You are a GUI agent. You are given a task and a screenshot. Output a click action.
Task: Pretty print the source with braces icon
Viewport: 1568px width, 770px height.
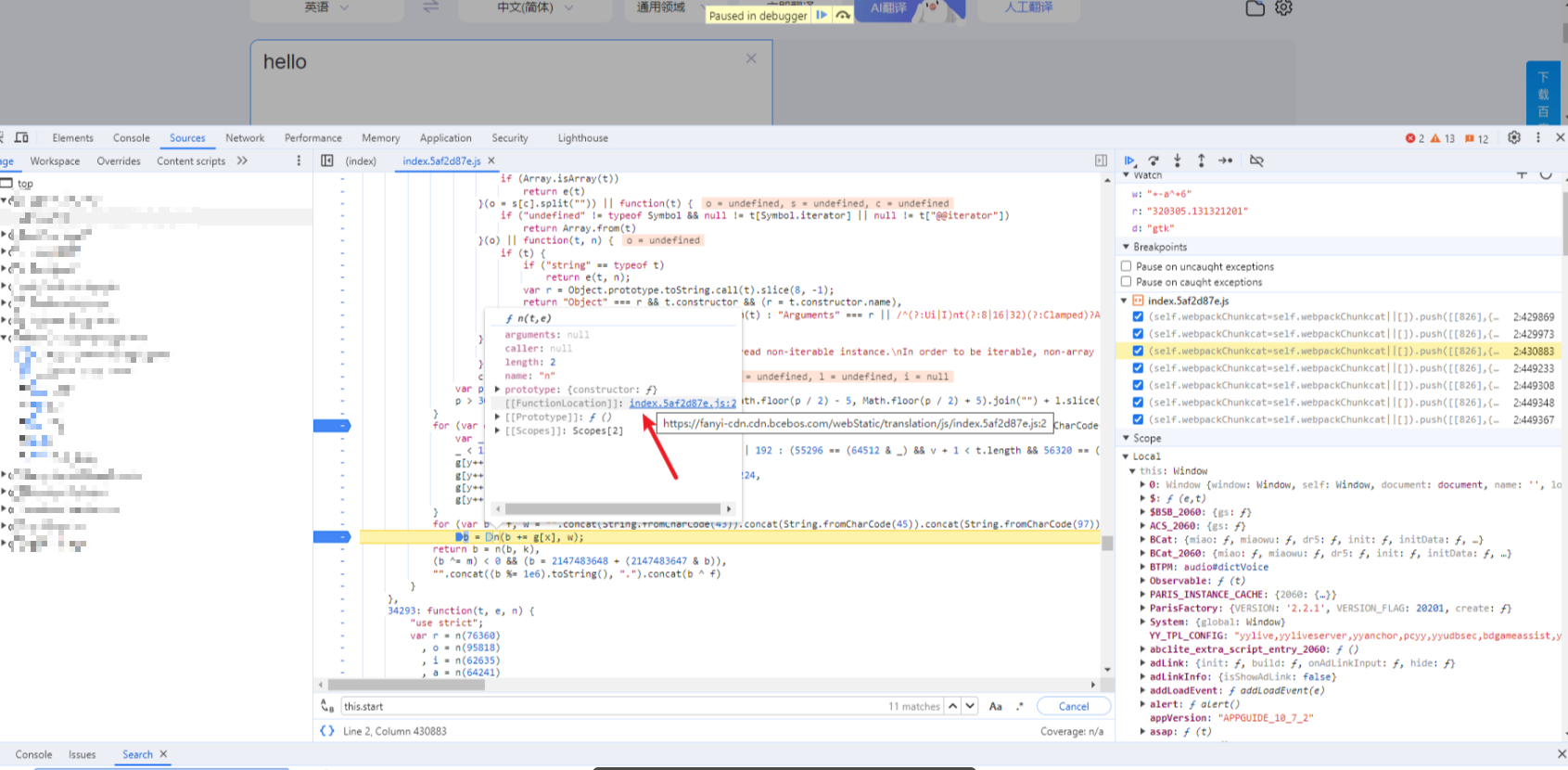(326, 731)
